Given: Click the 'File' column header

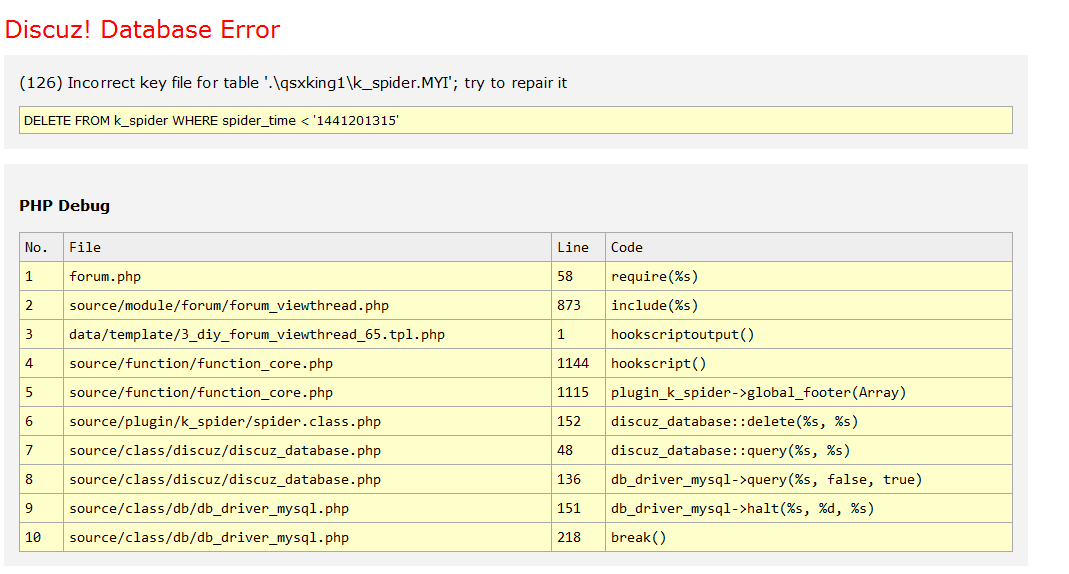Looking at the screenshot, I should pyautogui.click(x=85, y=247).
